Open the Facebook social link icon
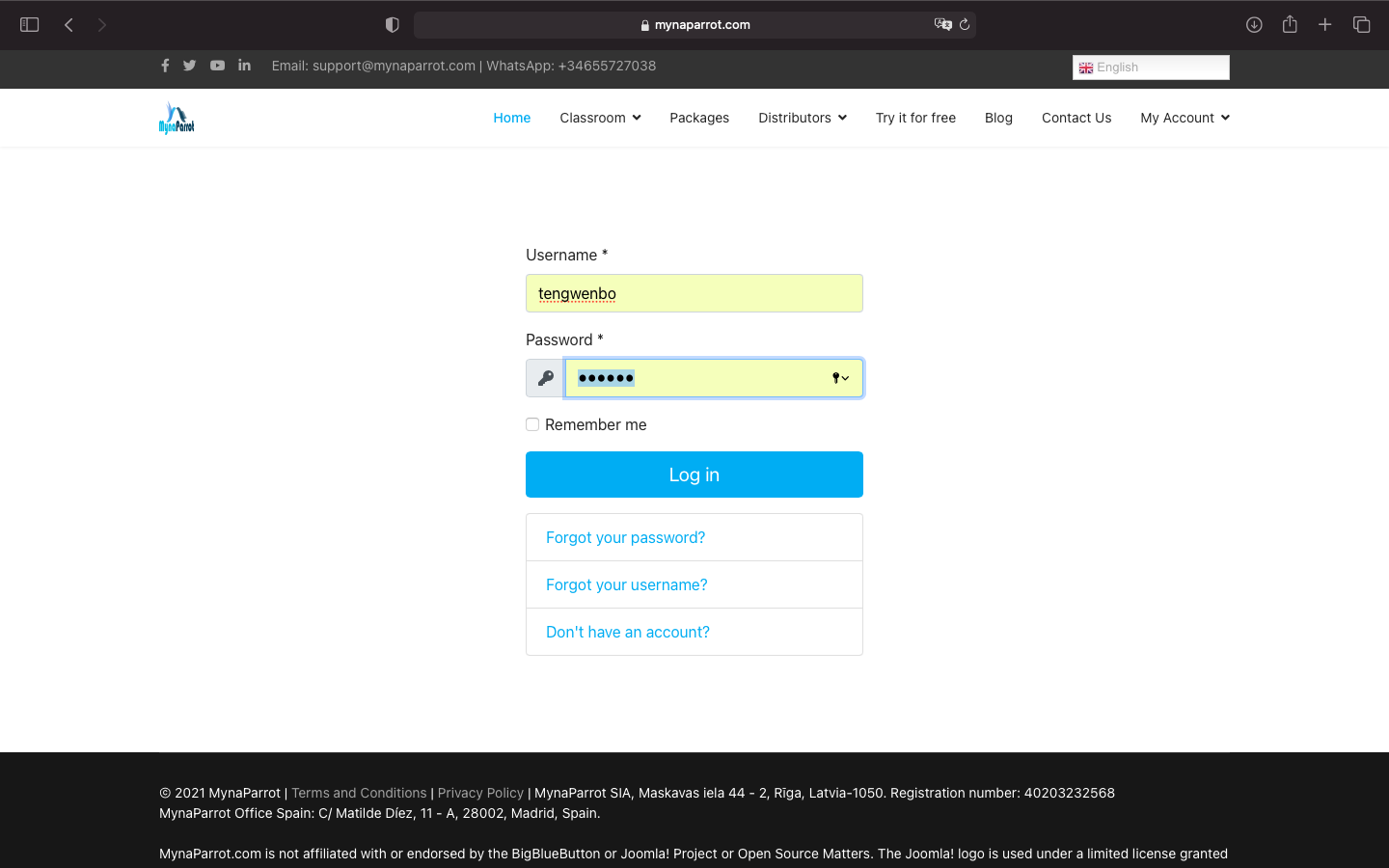The height and width of the screenshot is (868, 1389). click(165, 66)
